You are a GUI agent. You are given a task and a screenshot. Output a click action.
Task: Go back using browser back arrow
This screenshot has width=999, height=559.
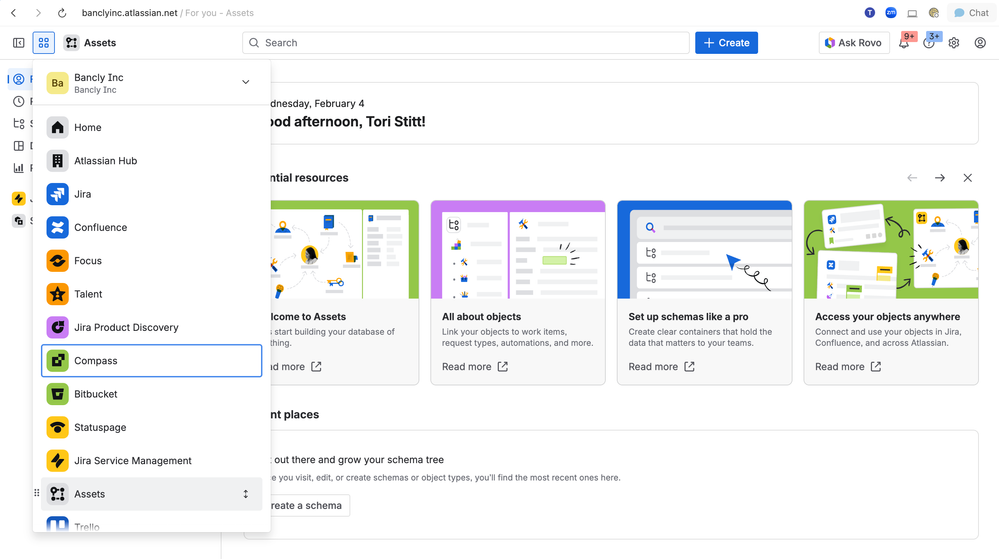click(13, 13)
